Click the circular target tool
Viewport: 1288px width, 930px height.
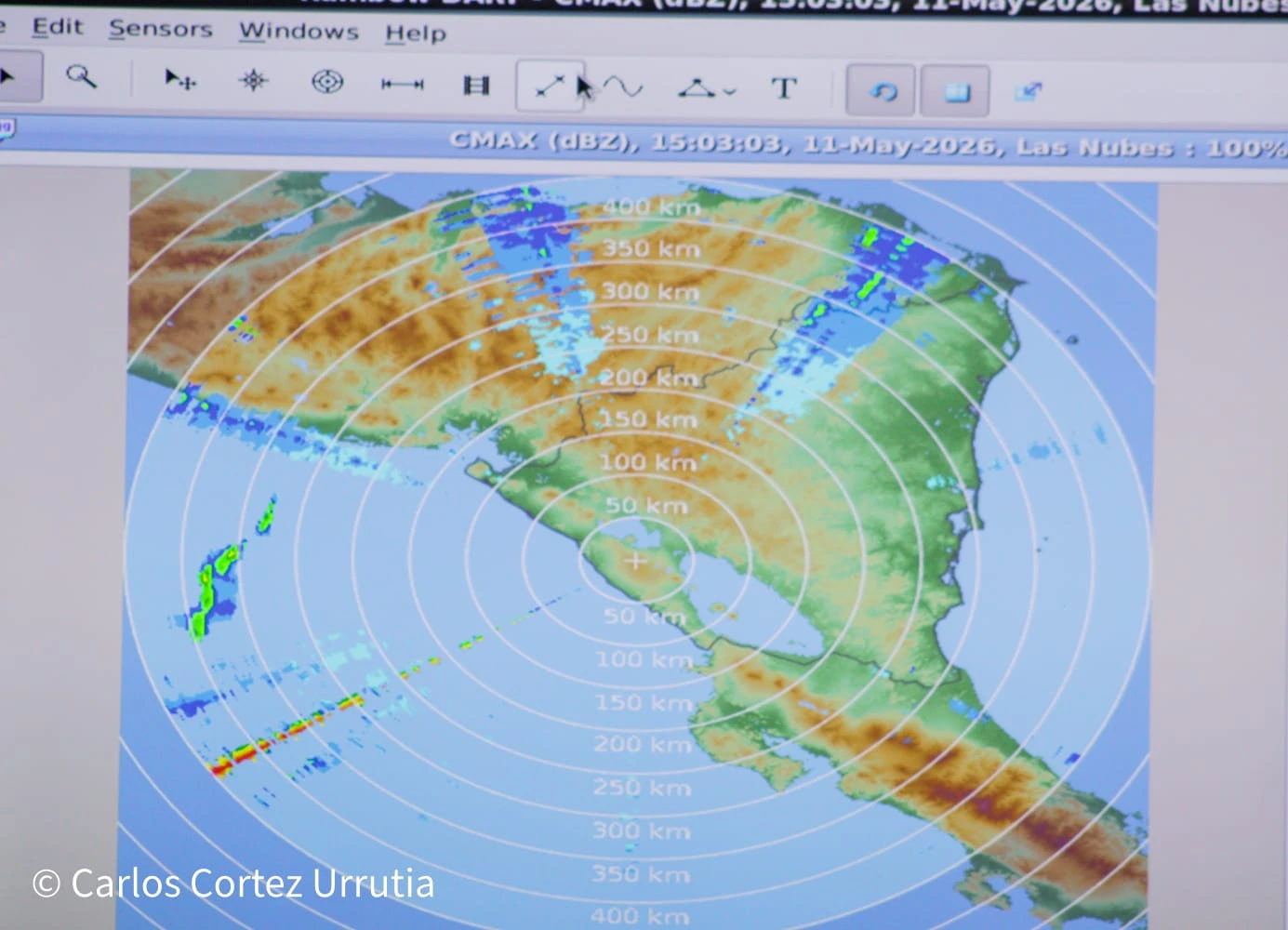[x=326, y=82]
